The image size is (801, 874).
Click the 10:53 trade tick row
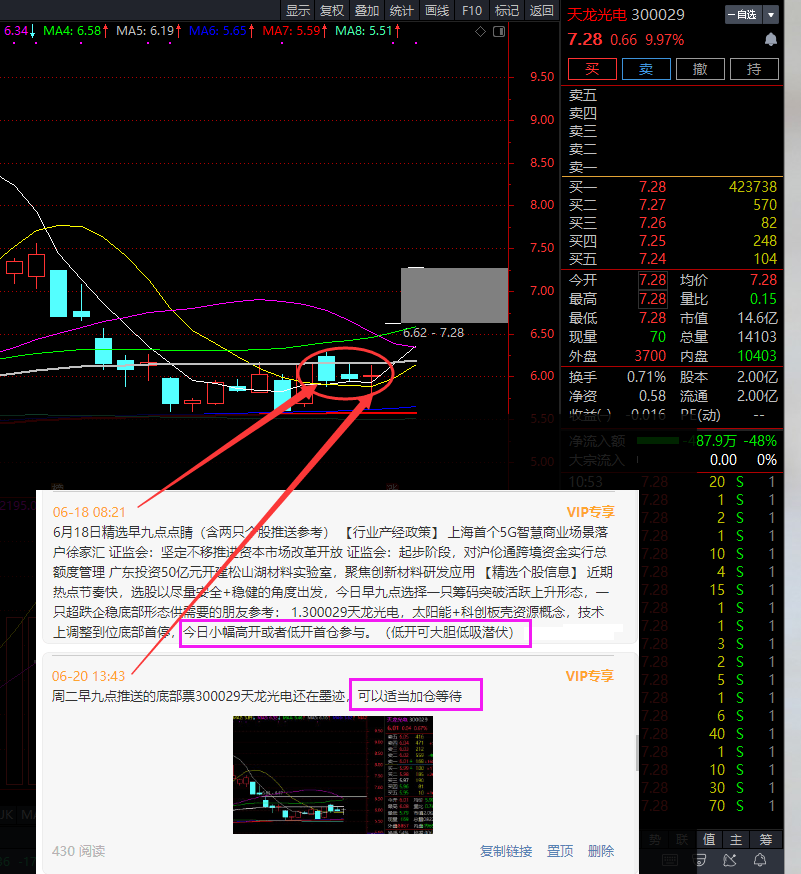pyautogui.click(x=672, y=482)
